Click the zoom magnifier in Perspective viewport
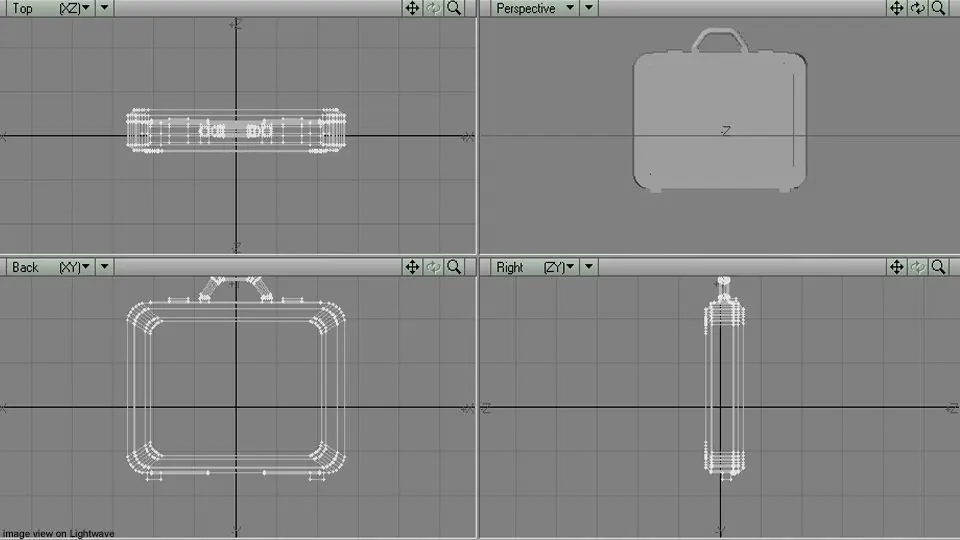960x540 pixels. (938, 8)
